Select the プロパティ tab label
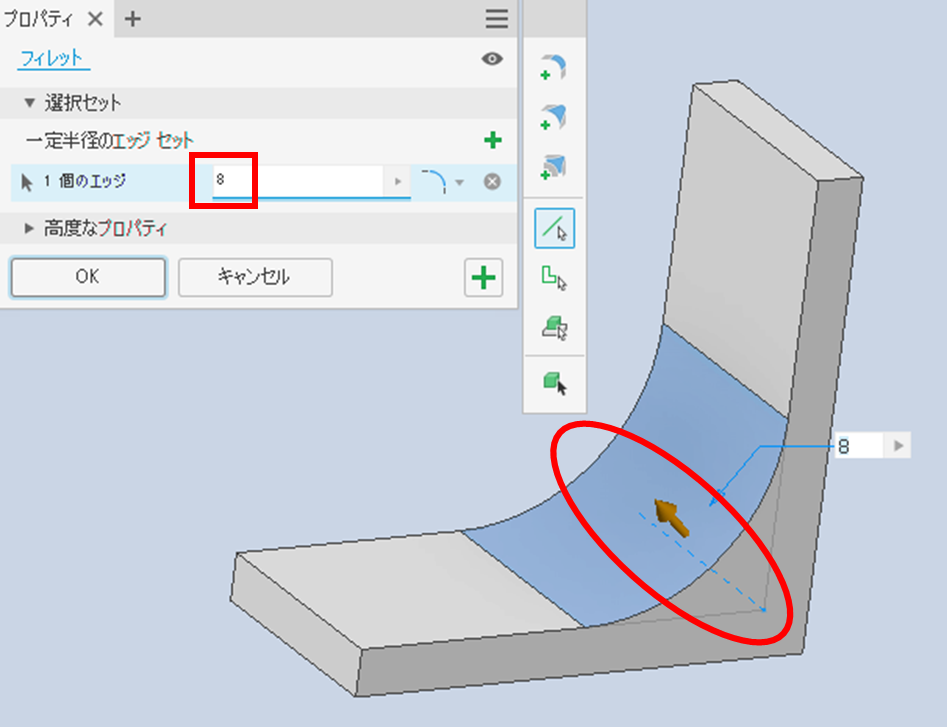 pos(39,19)
